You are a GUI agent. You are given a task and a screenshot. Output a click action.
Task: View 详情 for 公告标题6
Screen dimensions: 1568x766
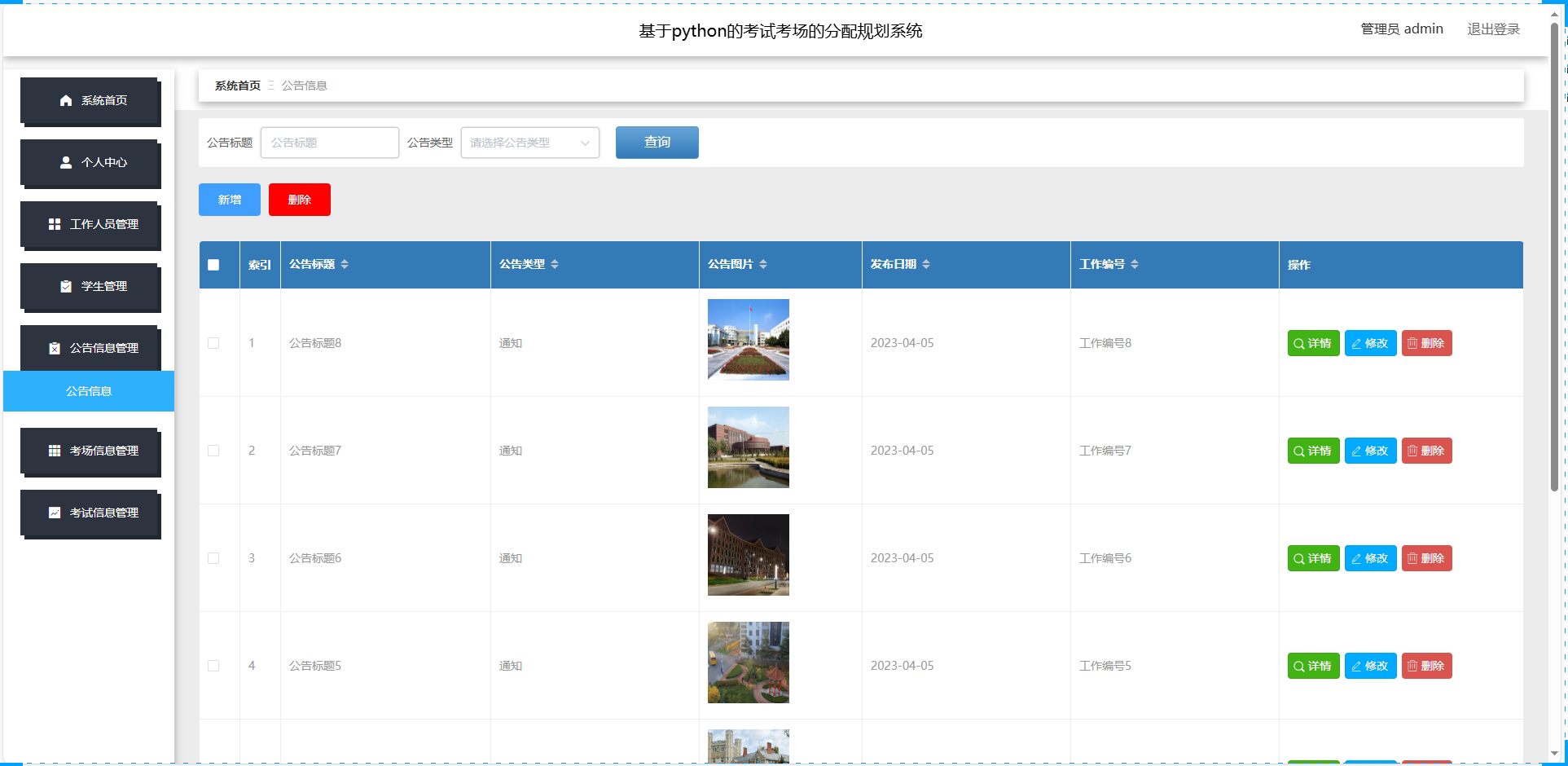(x=1313, y=558)
